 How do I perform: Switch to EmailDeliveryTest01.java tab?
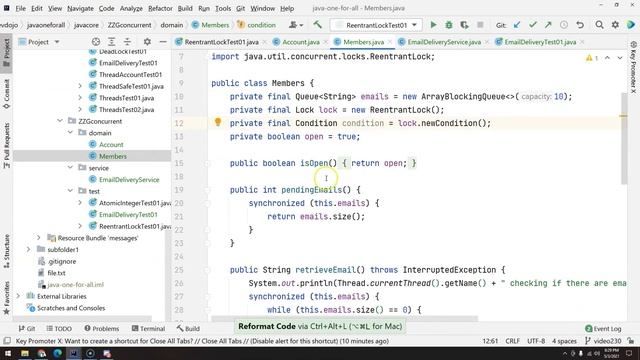pos(540,42)
